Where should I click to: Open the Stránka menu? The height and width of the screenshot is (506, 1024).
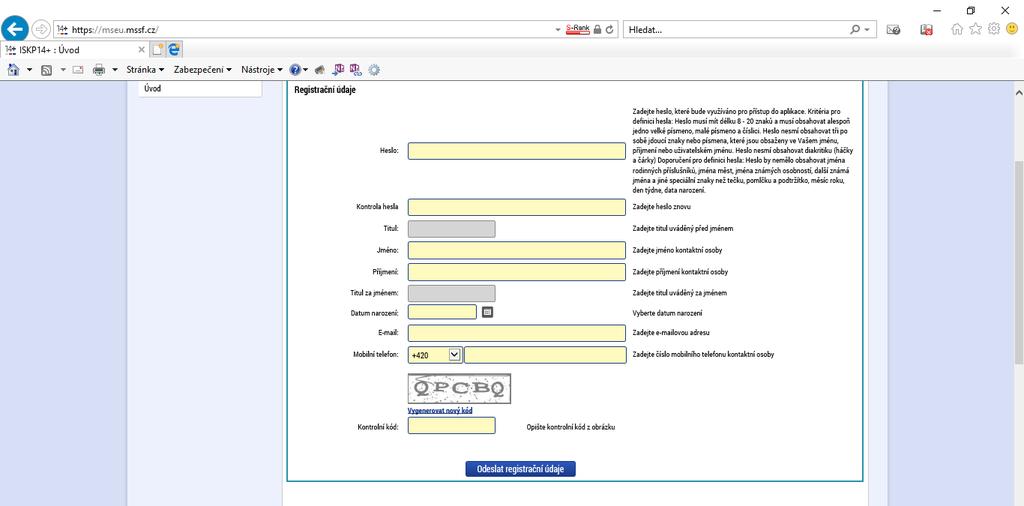click(145, 69)
